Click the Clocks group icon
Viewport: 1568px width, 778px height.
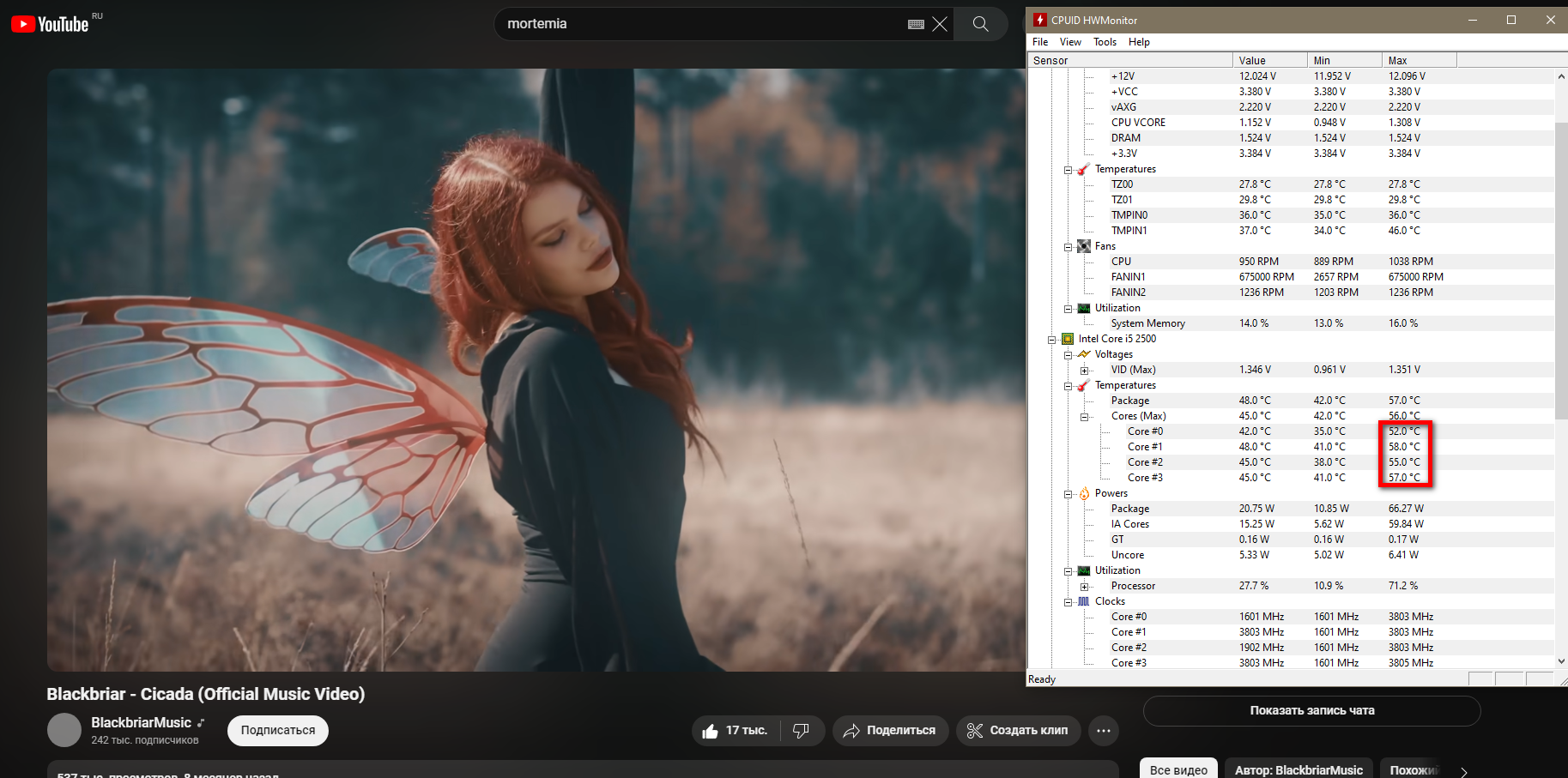(1084, 601)
